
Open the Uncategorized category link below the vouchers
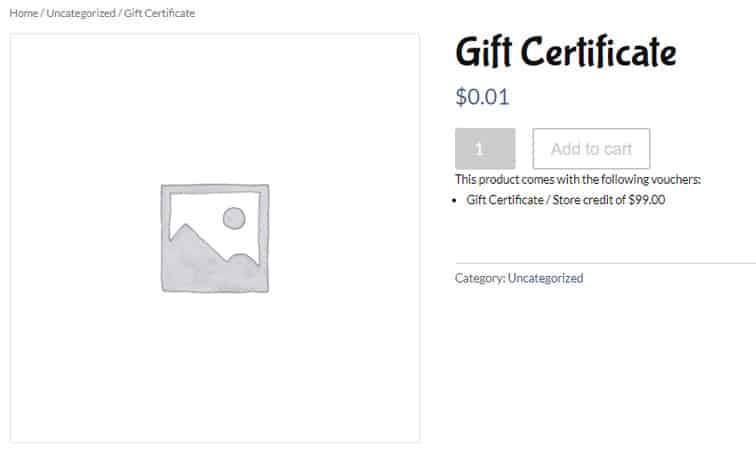pyautogui.click(x=545, y=278)
